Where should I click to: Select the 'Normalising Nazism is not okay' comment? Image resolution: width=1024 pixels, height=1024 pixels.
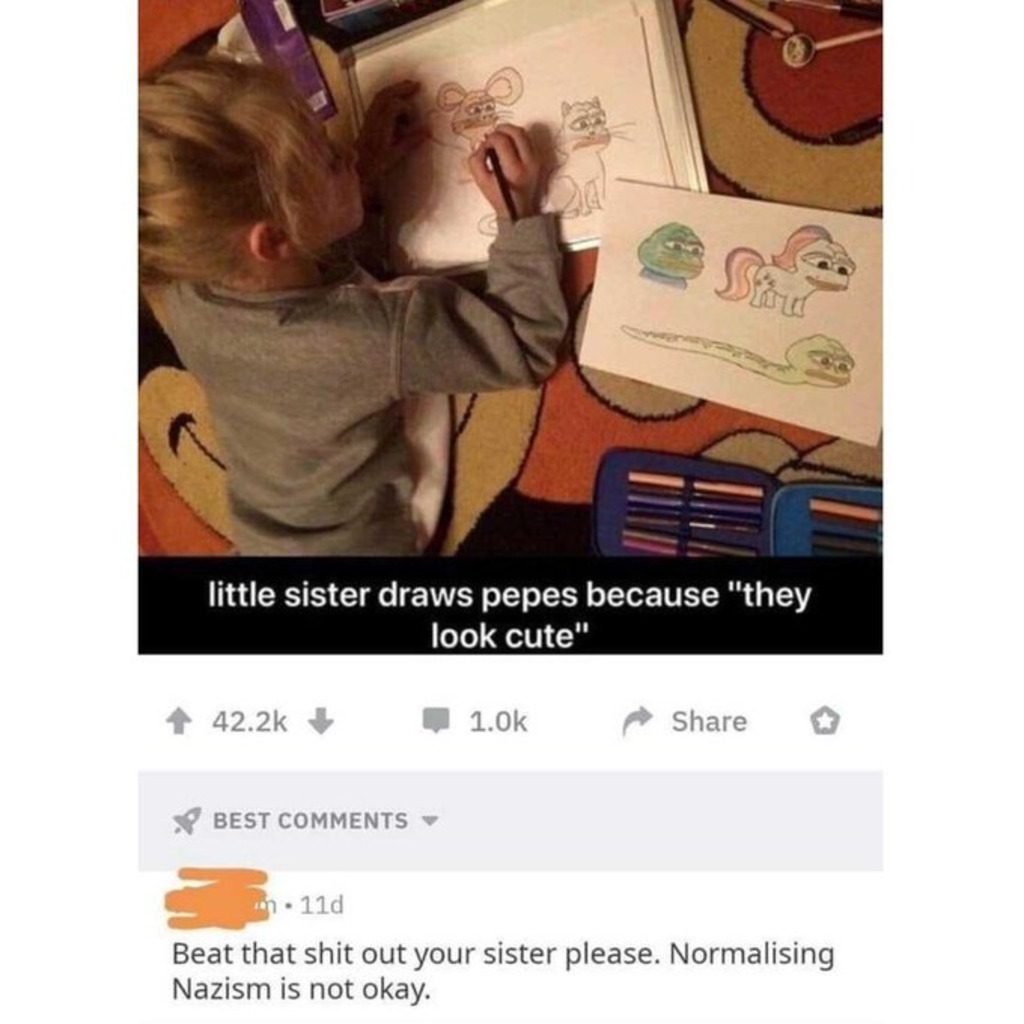(x=503, y=971)
